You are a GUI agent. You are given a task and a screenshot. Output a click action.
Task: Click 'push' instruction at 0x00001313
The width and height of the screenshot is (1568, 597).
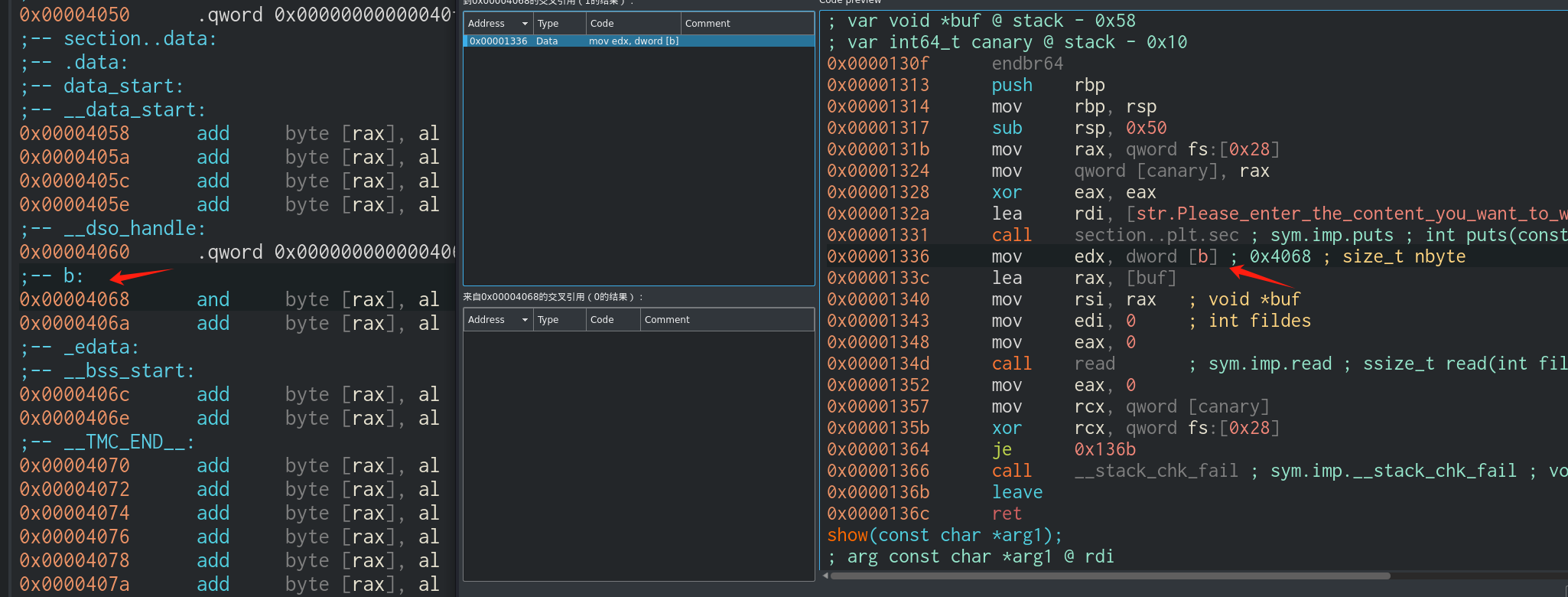coord(1012,85)
